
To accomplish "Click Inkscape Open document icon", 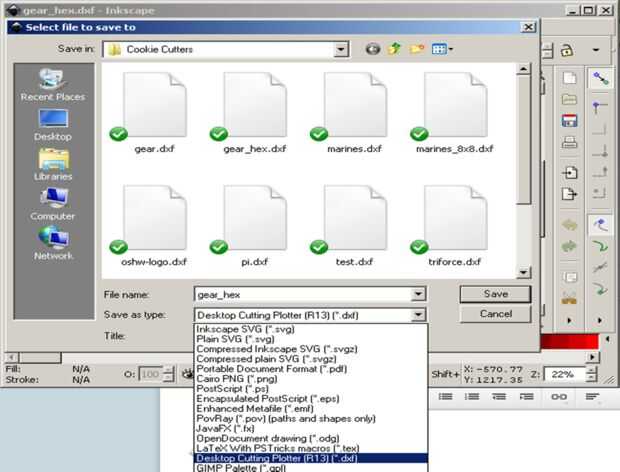I will 569,99.
